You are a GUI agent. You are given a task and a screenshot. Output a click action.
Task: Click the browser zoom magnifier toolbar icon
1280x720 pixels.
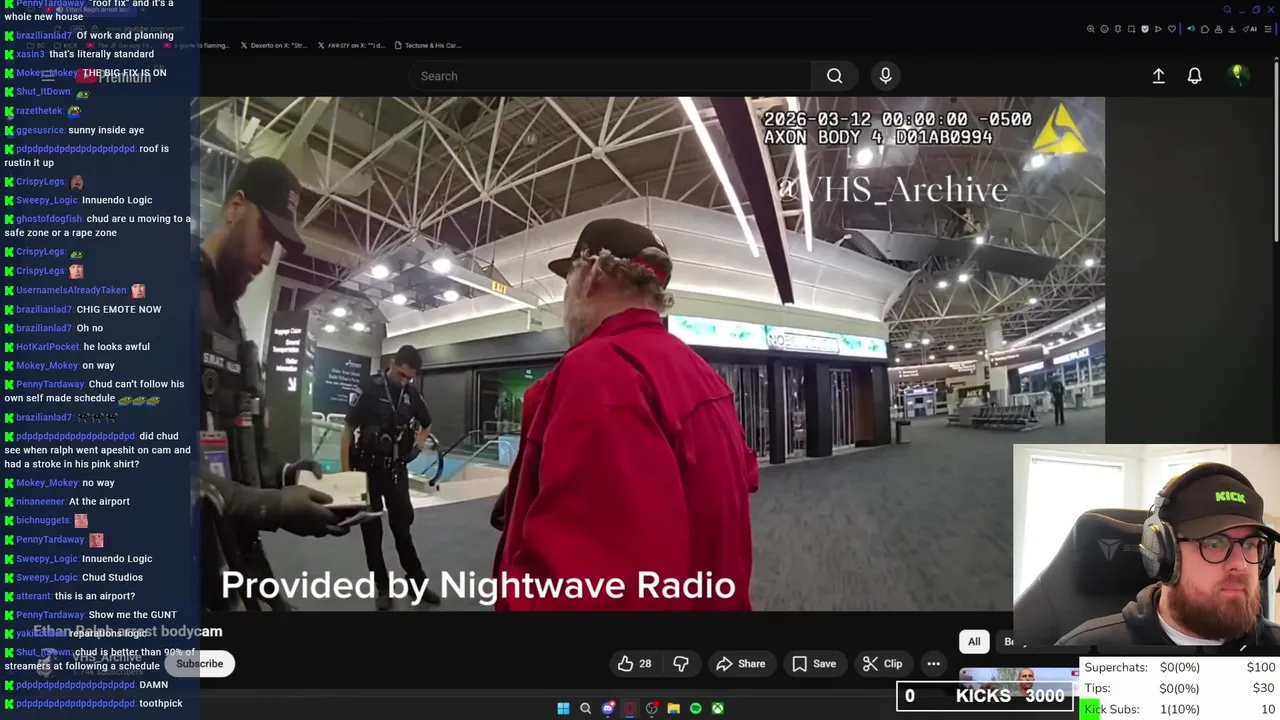pyautogui.click(x=1090, y=29)
